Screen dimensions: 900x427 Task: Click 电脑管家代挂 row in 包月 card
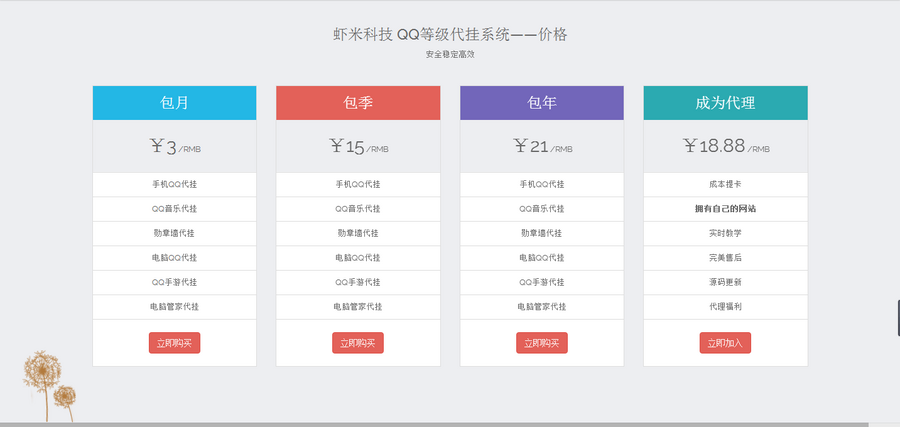pyautogui.click(x=174, y=307)
